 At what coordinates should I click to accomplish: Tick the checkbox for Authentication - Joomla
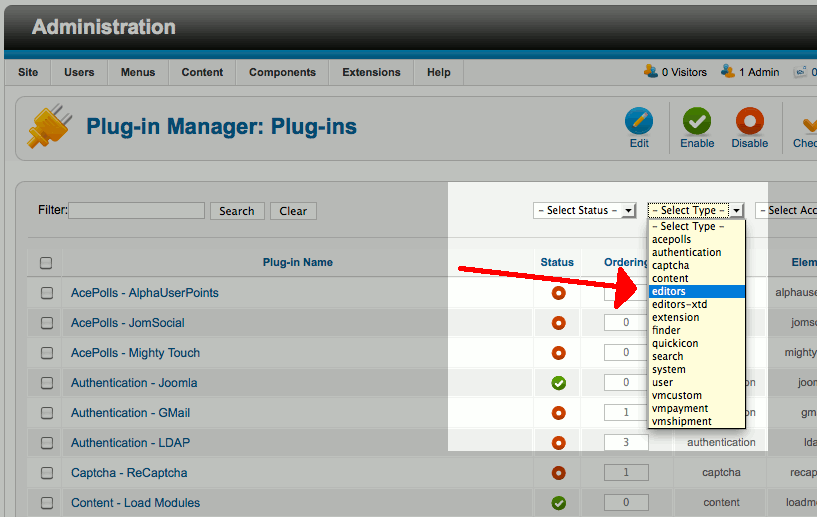point(47,383)
